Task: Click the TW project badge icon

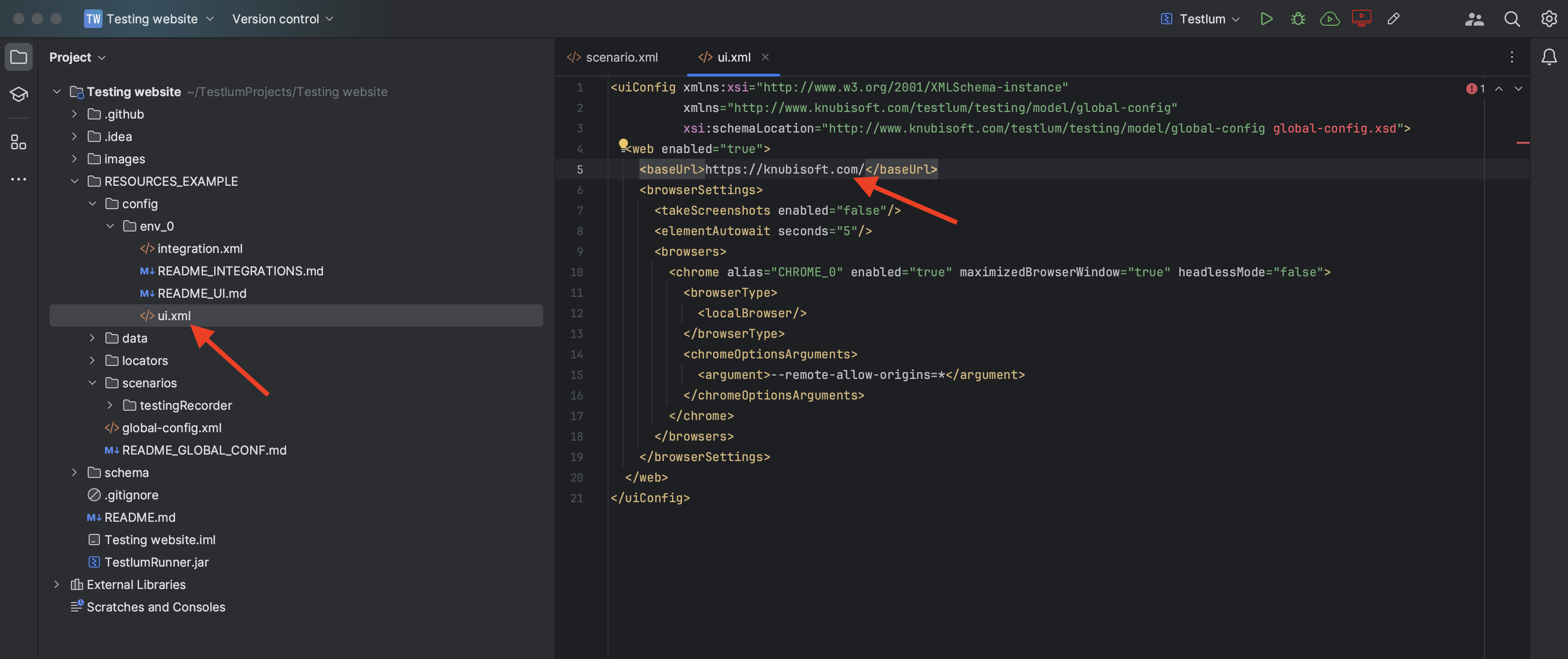Action: point(93,19)
